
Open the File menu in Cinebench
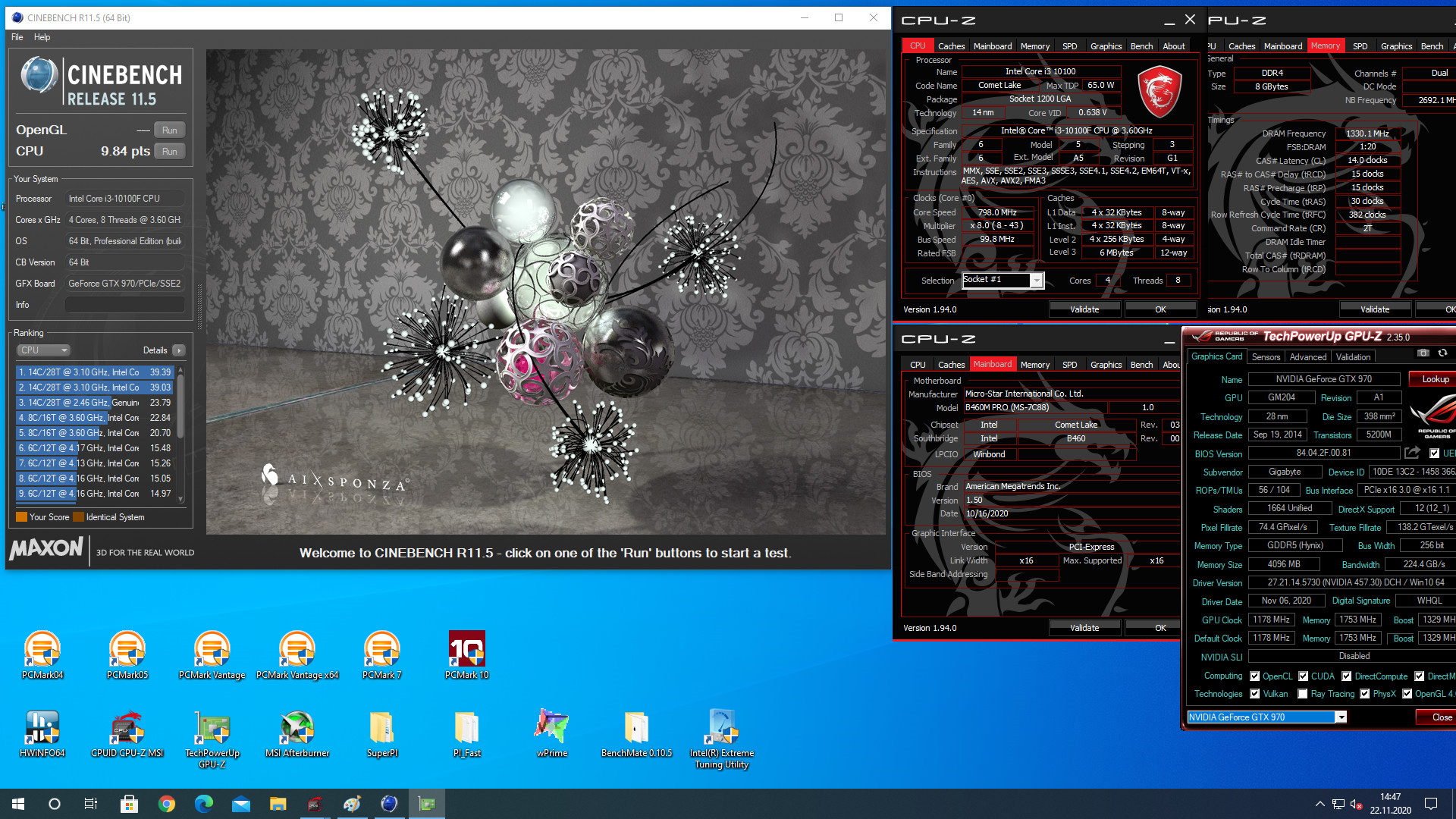coord(17,37)
